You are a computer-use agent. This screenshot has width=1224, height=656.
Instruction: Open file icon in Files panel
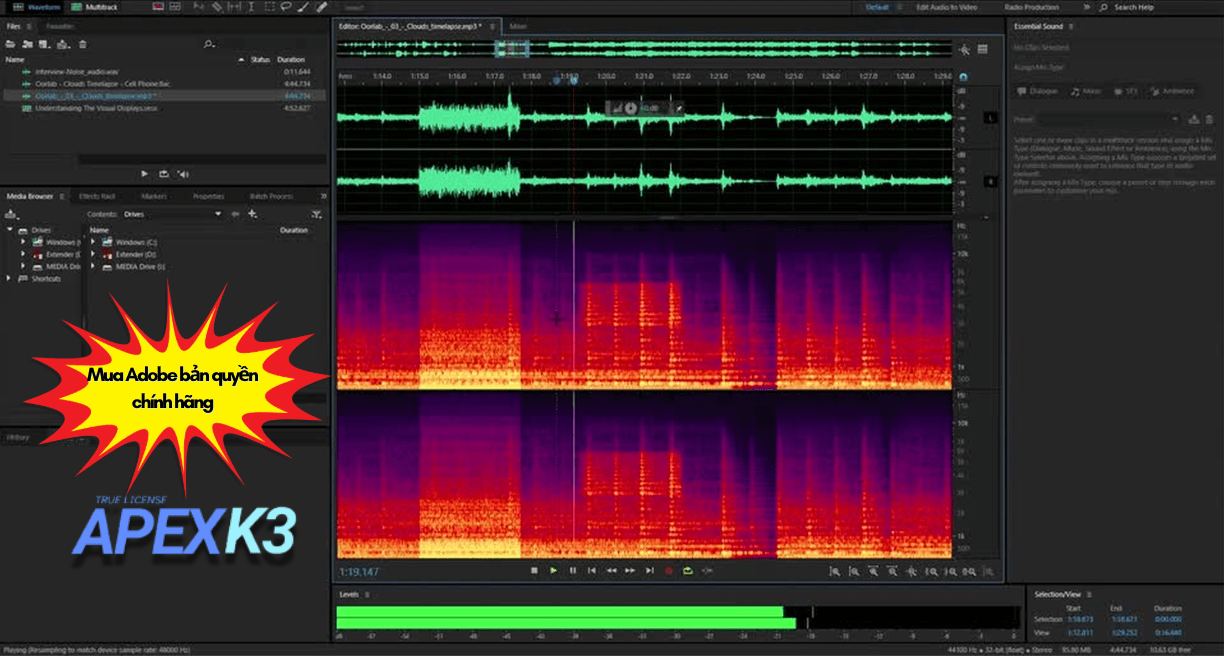[x=10, y=44]
